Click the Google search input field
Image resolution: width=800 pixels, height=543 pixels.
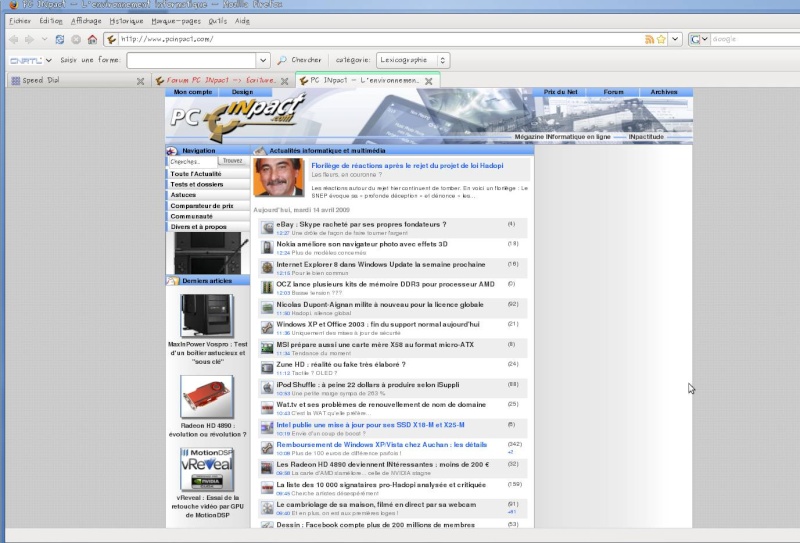coord(755,39)
